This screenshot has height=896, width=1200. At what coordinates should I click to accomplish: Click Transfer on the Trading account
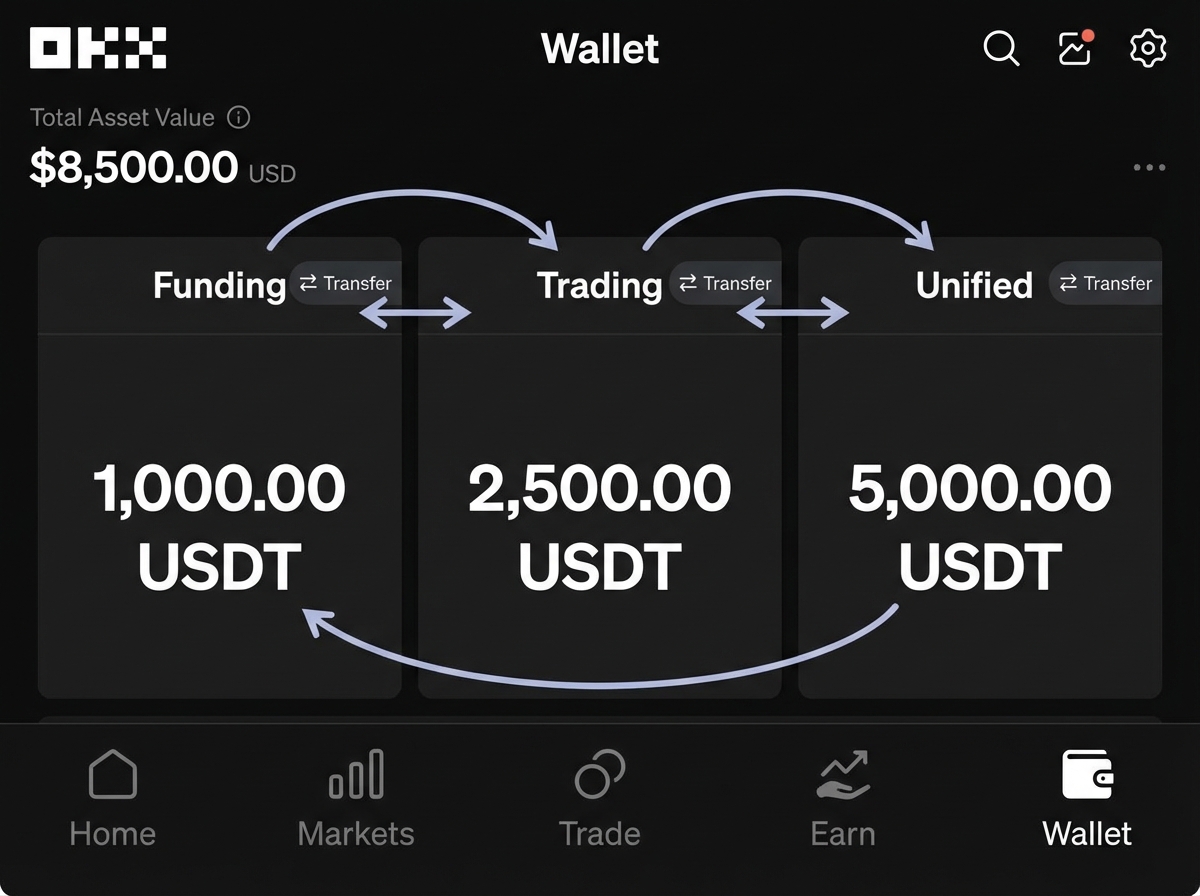point(725,284)
